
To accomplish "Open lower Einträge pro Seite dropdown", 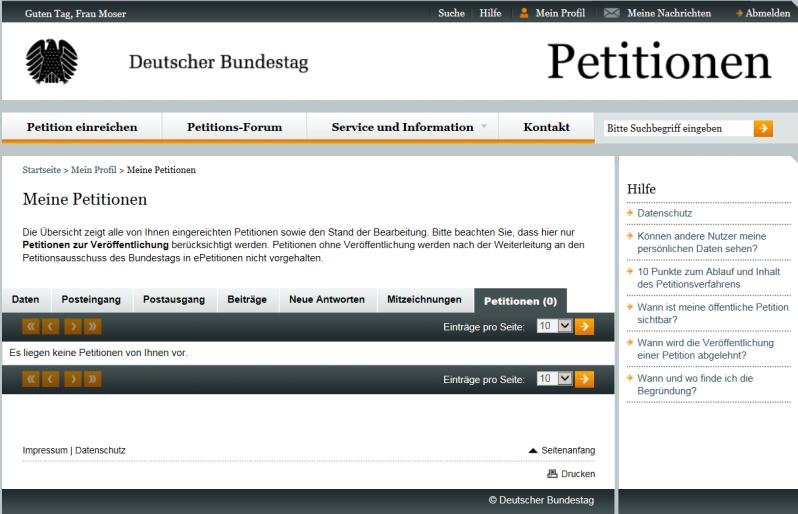I will 555,379.
